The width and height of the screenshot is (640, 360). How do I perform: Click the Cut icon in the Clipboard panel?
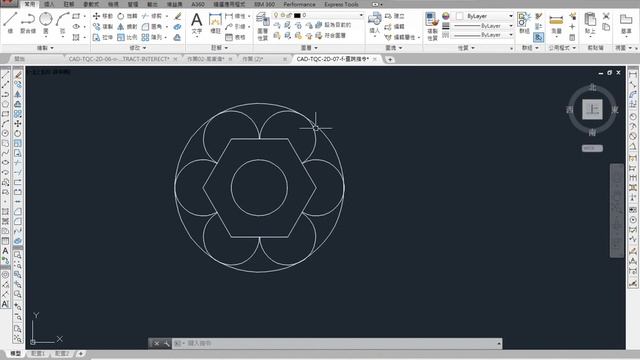(606, 16)
